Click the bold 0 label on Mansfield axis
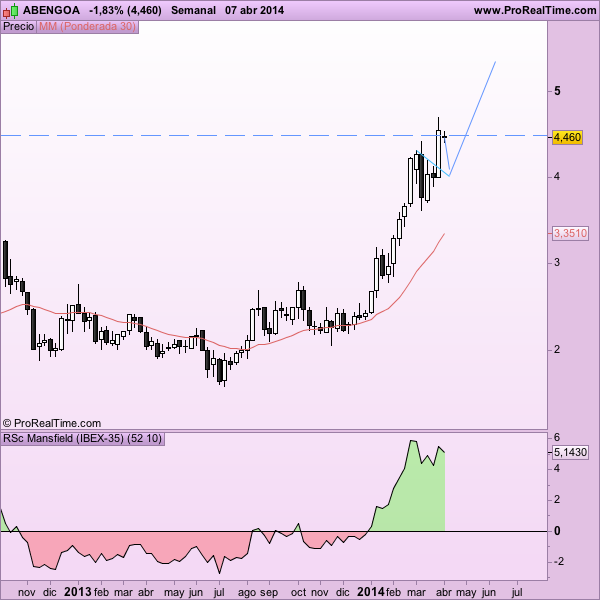The image size is (600, 600). pos(557,531)
